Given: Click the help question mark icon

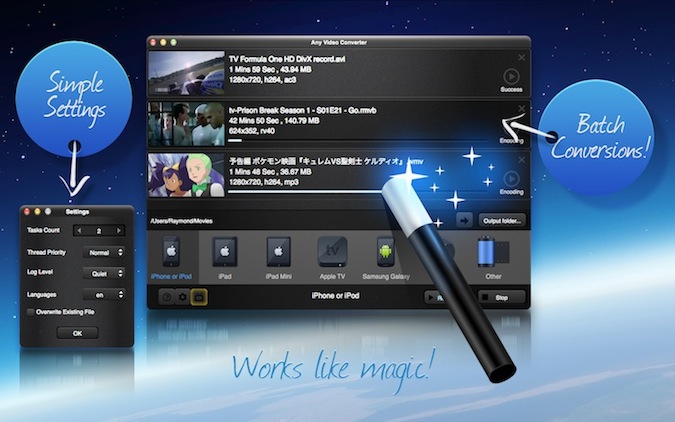Looking at the screenshot, I should (x=165, y=297).
